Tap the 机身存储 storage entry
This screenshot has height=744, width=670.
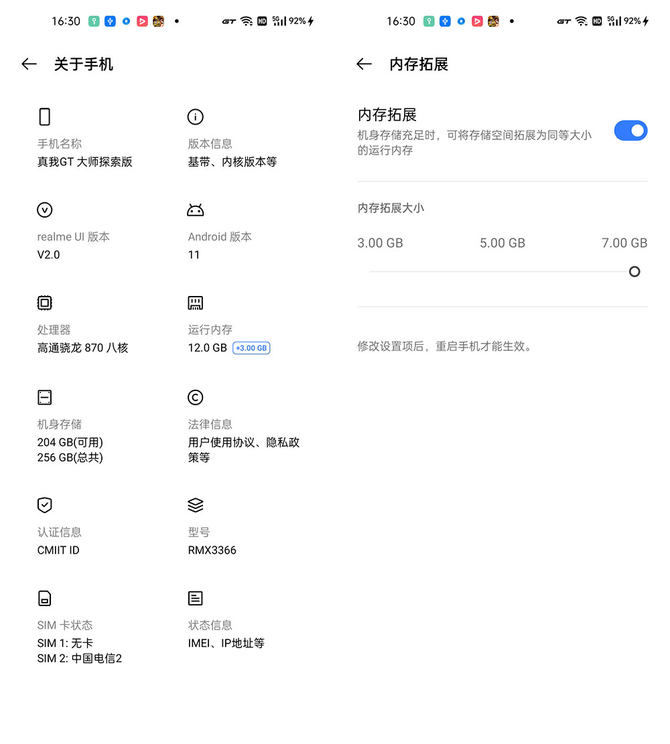coord(70,441)
